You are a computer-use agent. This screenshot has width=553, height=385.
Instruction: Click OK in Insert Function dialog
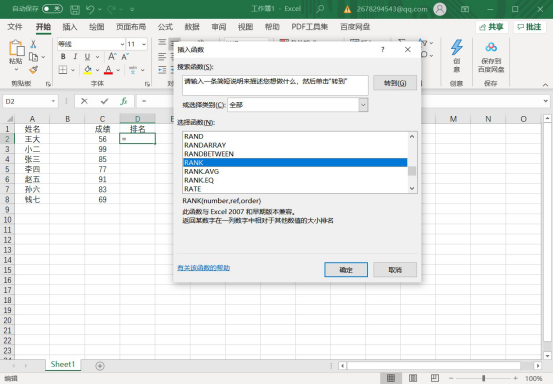[x=346, y=270]
